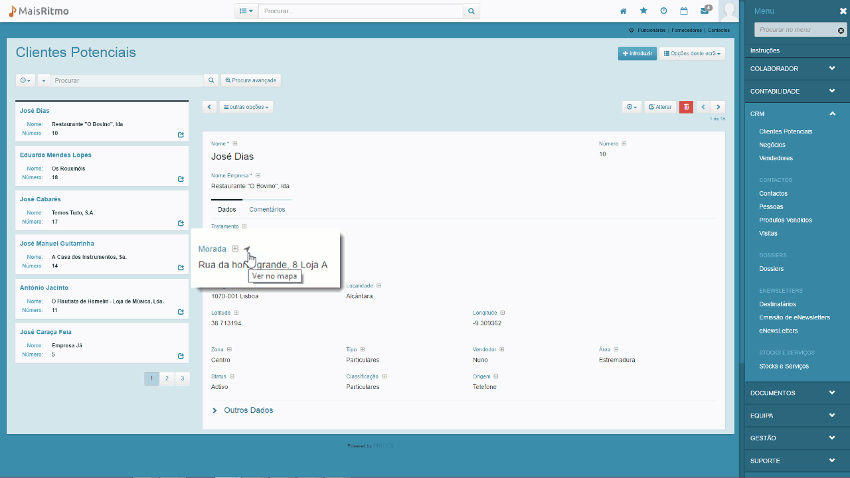Open Negócios in the CRM menu
Image resolution: width=850 pixels, height=478 pixels.
pos(772,145)
